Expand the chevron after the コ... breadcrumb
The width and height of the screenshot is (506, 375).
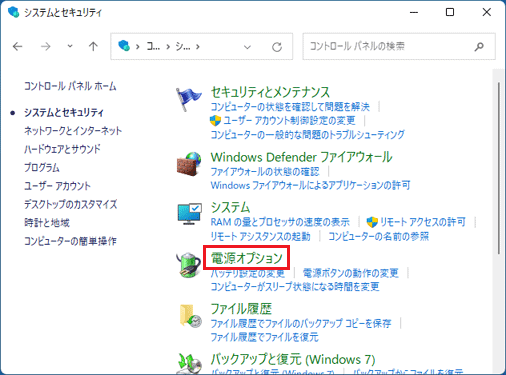[x=168, y=47]
